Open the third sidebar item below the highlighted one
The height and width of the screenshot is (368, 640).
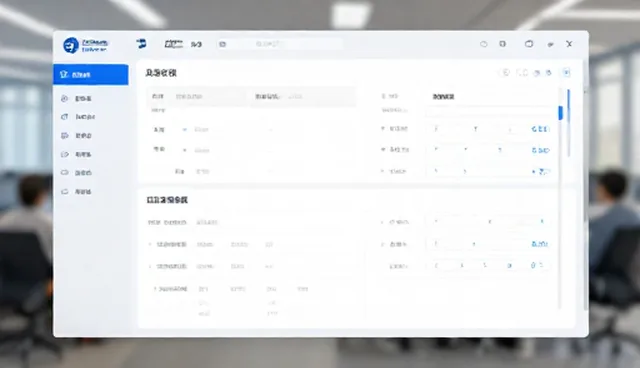[77, 135]
